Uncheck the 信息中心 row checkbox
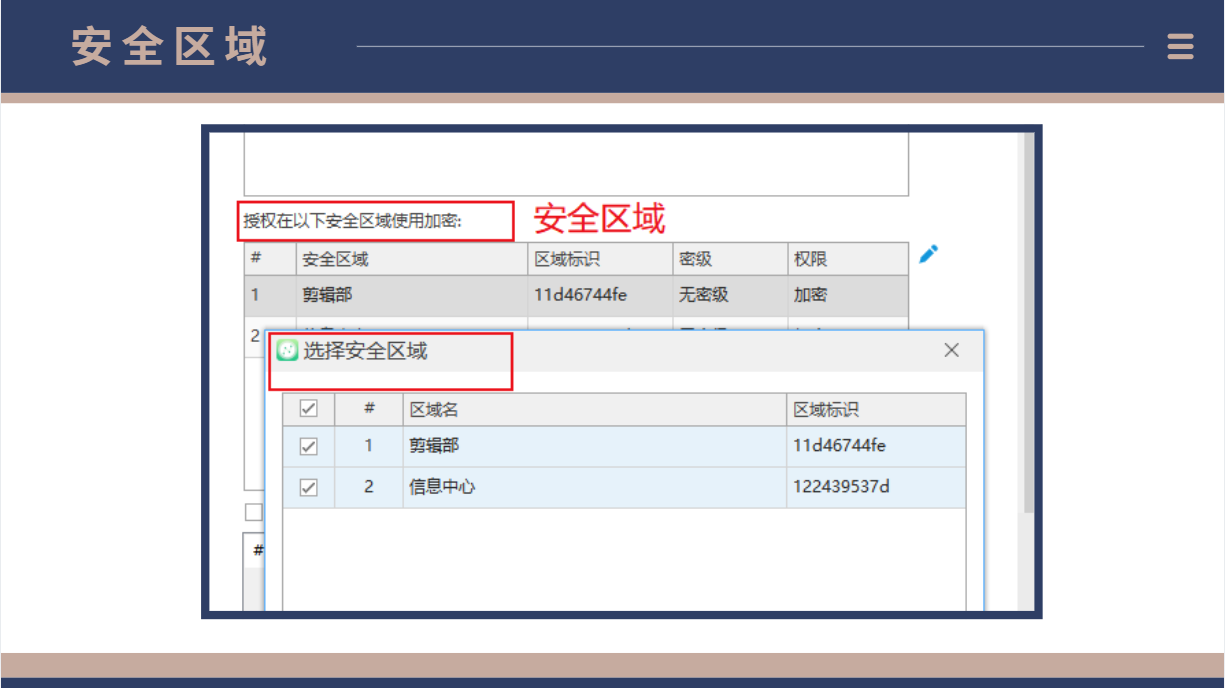 tap(309, 488)
